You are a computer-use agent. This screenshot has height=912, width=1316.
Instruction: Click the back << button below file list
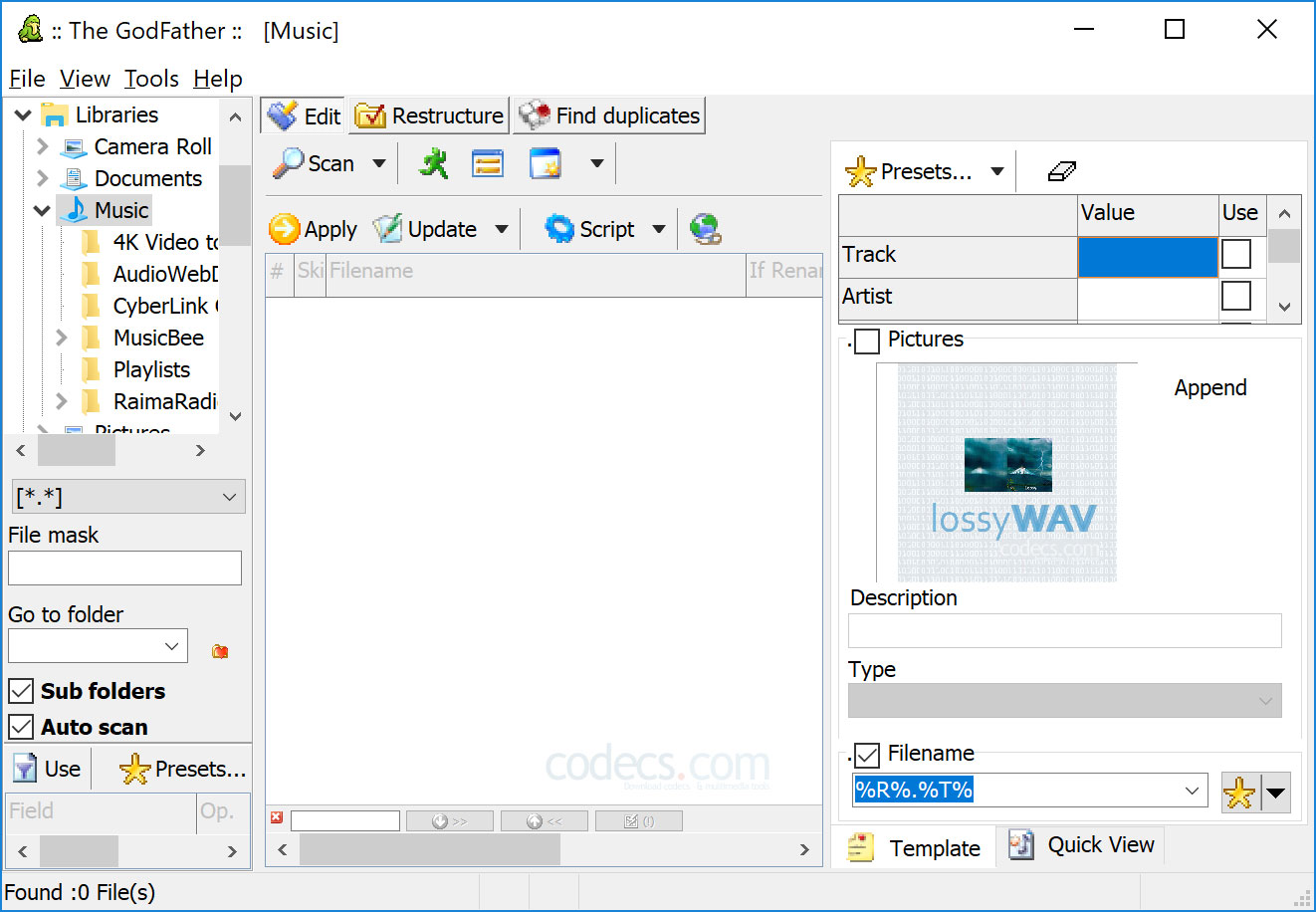coord(545,821)
